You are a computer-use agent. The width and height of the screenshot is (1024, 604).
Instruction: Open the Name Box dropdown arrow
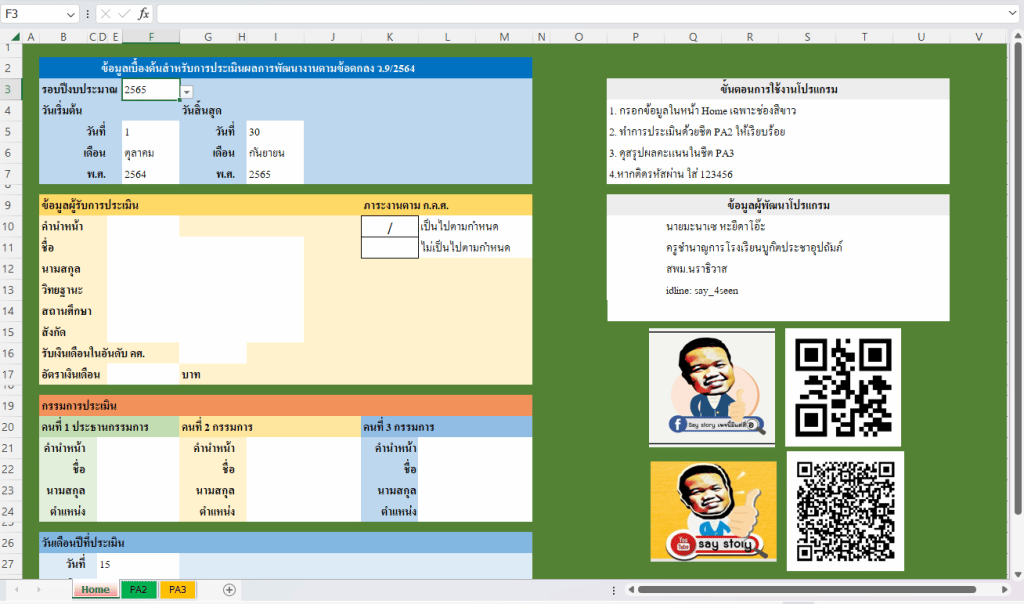(x=71, y=14)
